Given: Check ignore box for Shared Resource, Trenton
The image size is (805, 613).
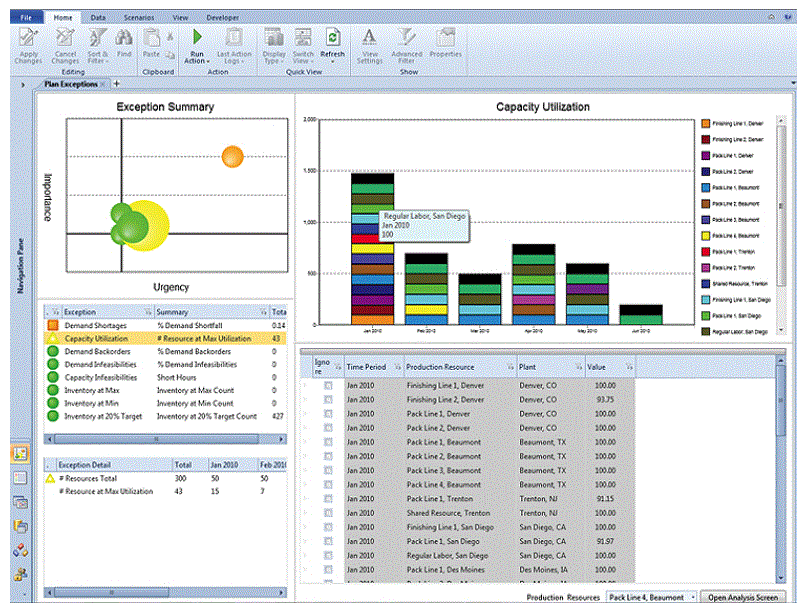Looking at the screenshot, I should 328,513.
